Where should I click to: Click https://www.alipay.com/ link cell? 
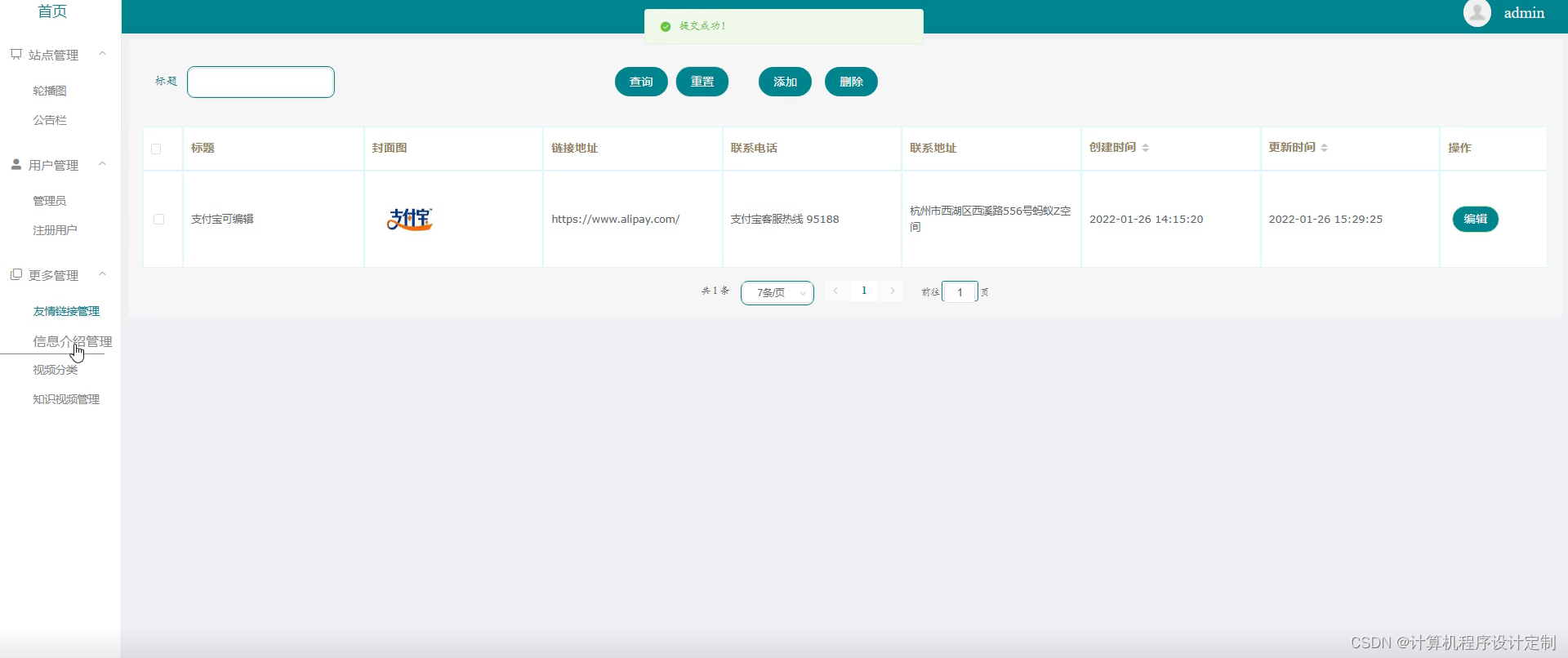[615, 219]
